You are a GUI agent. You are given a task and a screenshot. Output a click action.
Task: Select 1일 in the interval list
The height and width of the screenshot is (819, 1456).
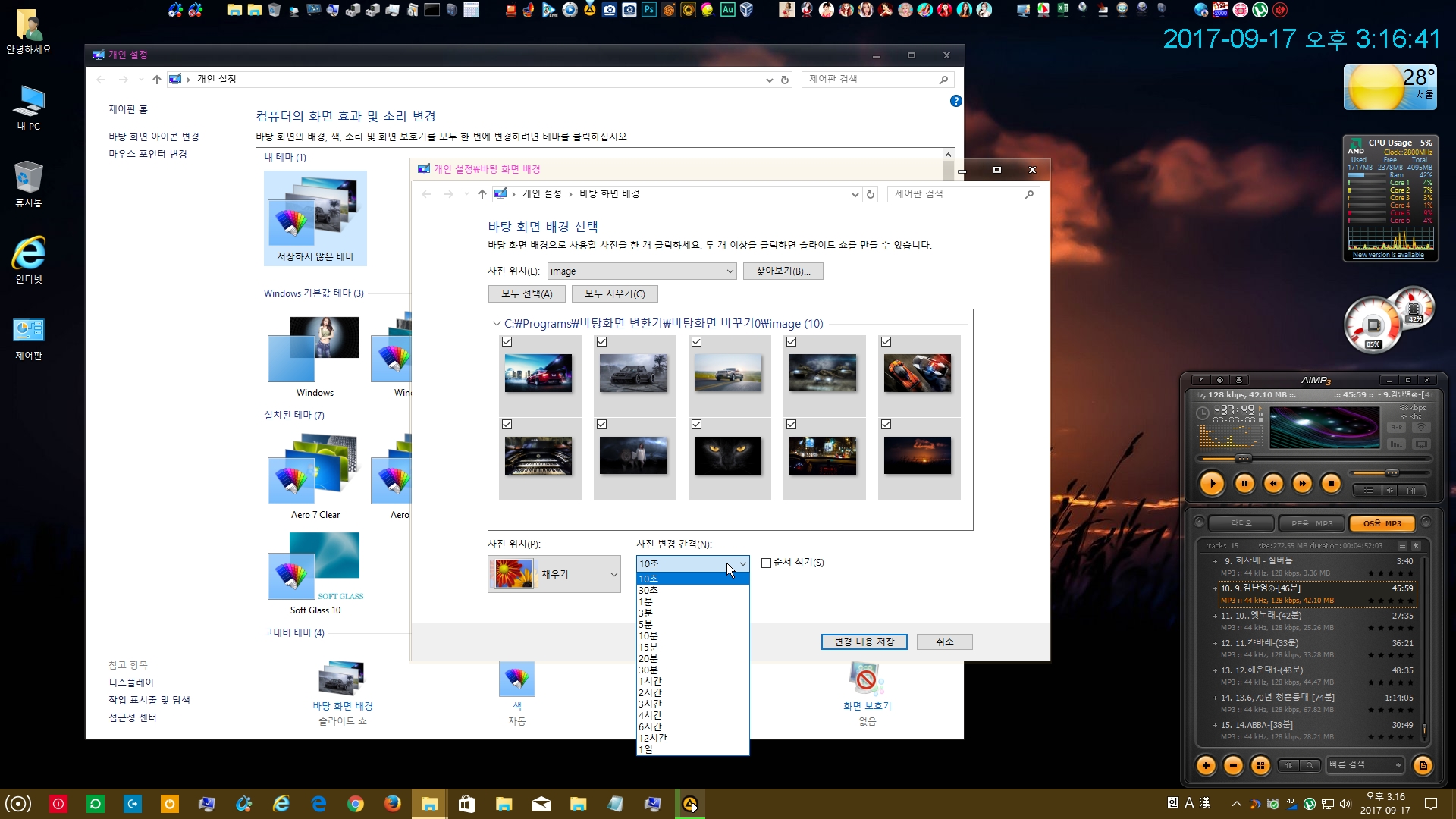(692, 749)
